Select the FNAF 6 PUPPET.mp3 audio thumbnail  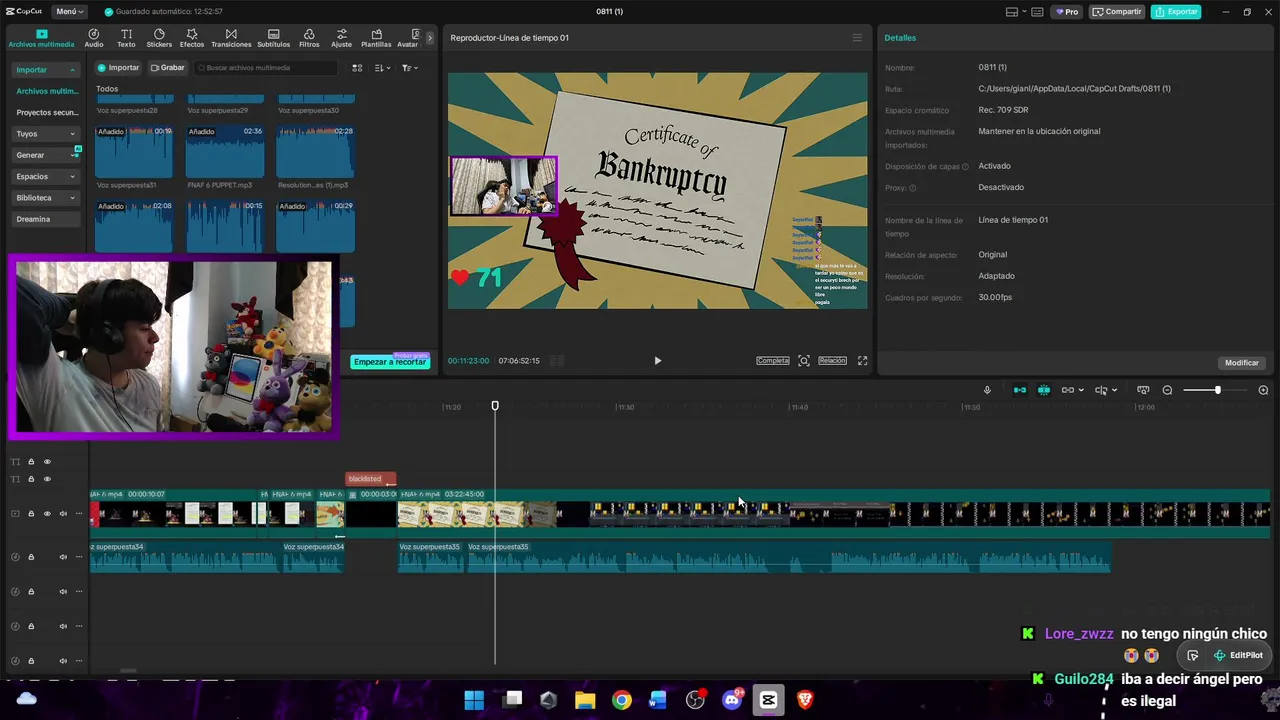225,152
